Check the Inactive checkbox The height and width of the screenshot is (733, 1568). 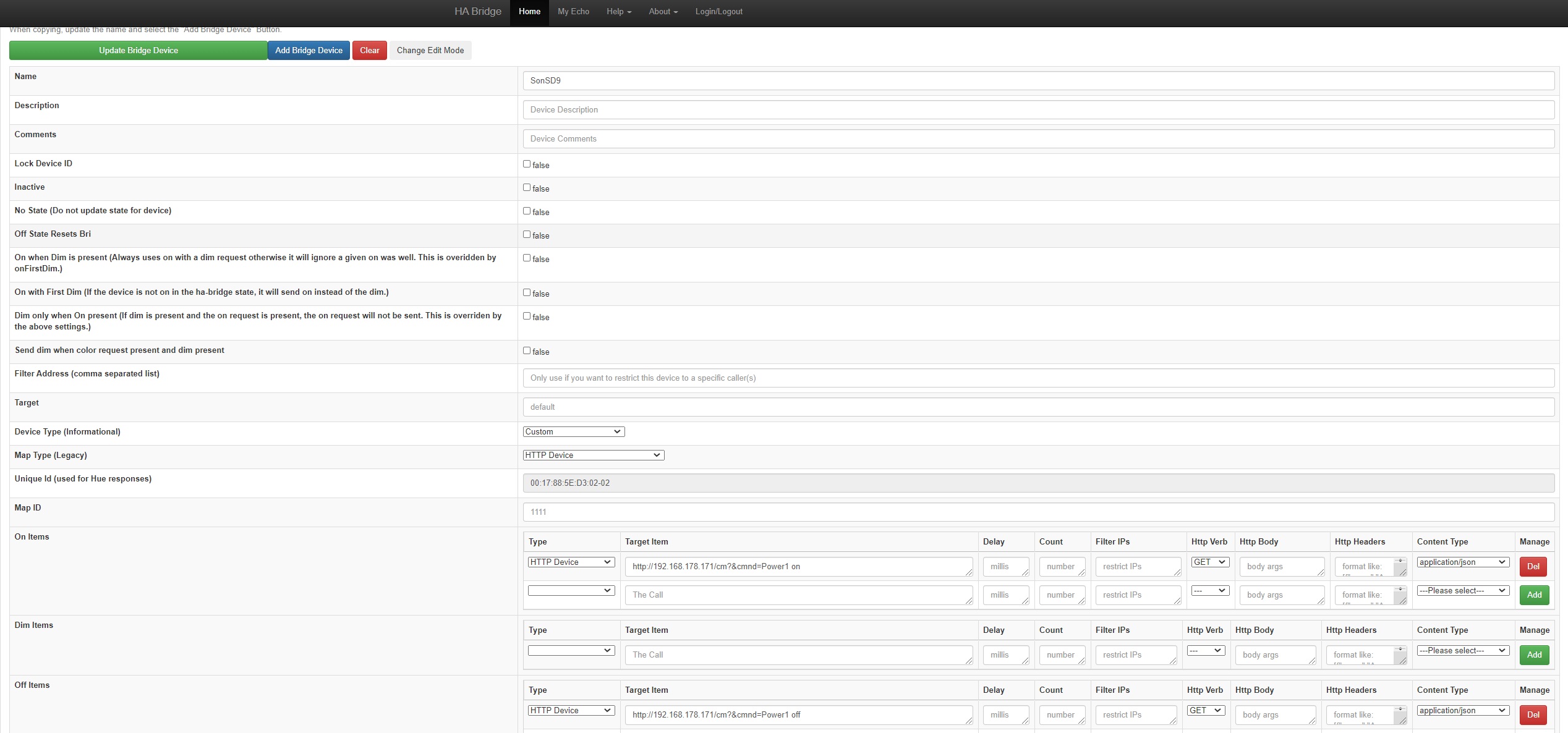coord(527,188)
